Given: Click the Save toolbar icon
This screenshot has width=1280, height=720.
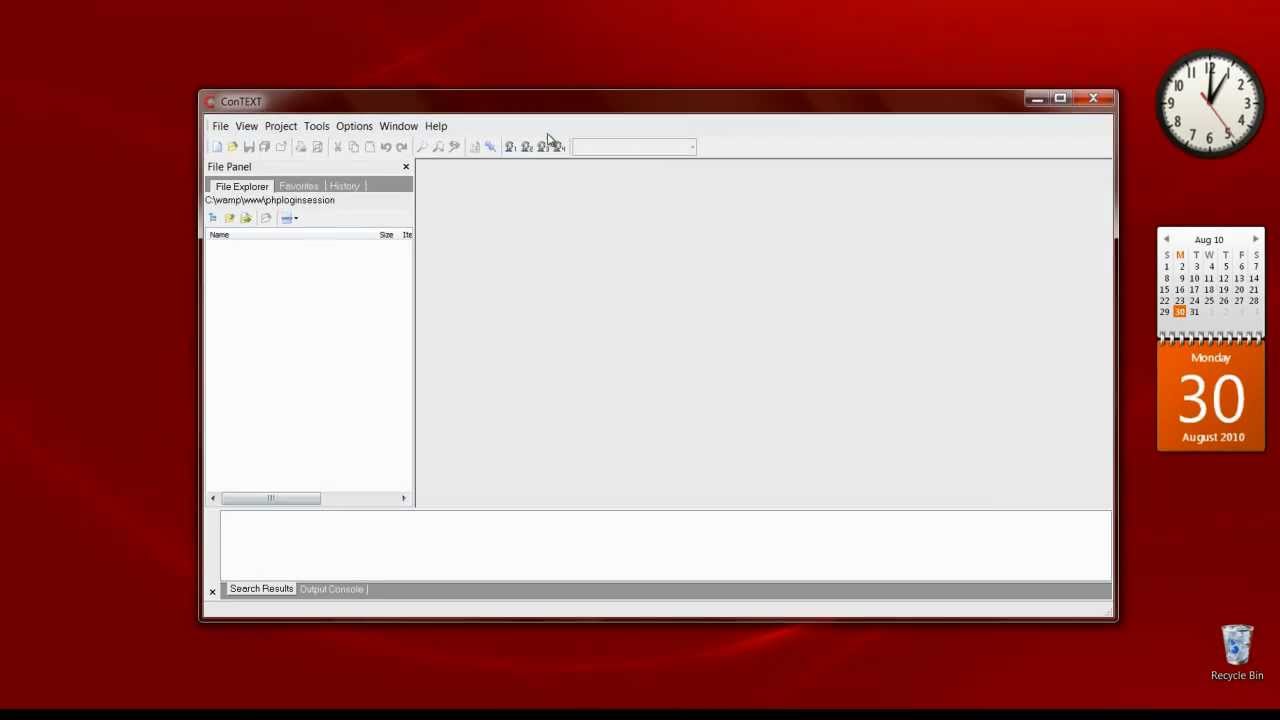Looking at the screenshot, I should coord(249,147).
